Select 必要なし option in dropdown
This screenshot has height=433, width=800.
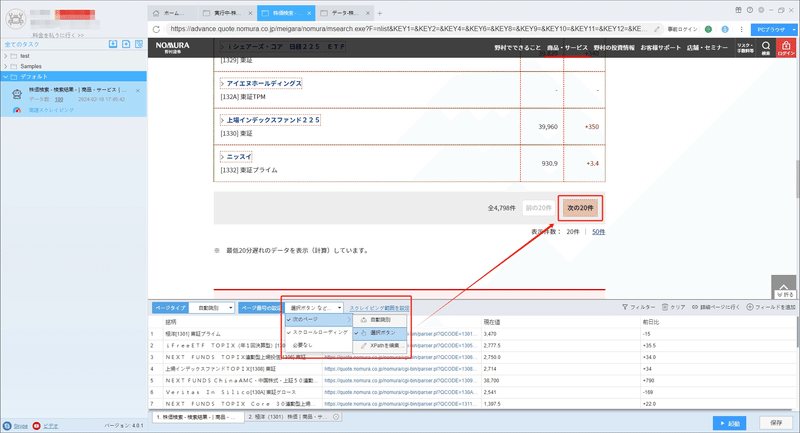(x=318, y=345)
